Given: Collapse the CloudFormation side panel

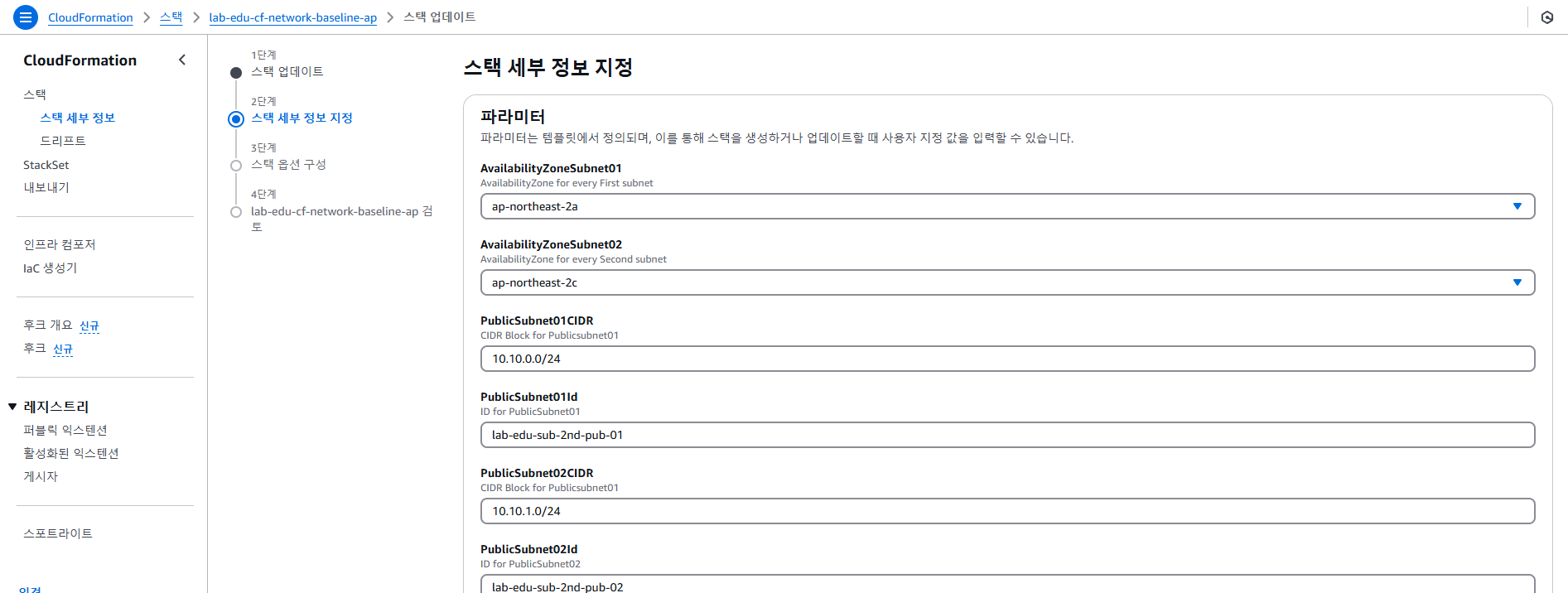Looking at the screenshot, I should point(182,60).
